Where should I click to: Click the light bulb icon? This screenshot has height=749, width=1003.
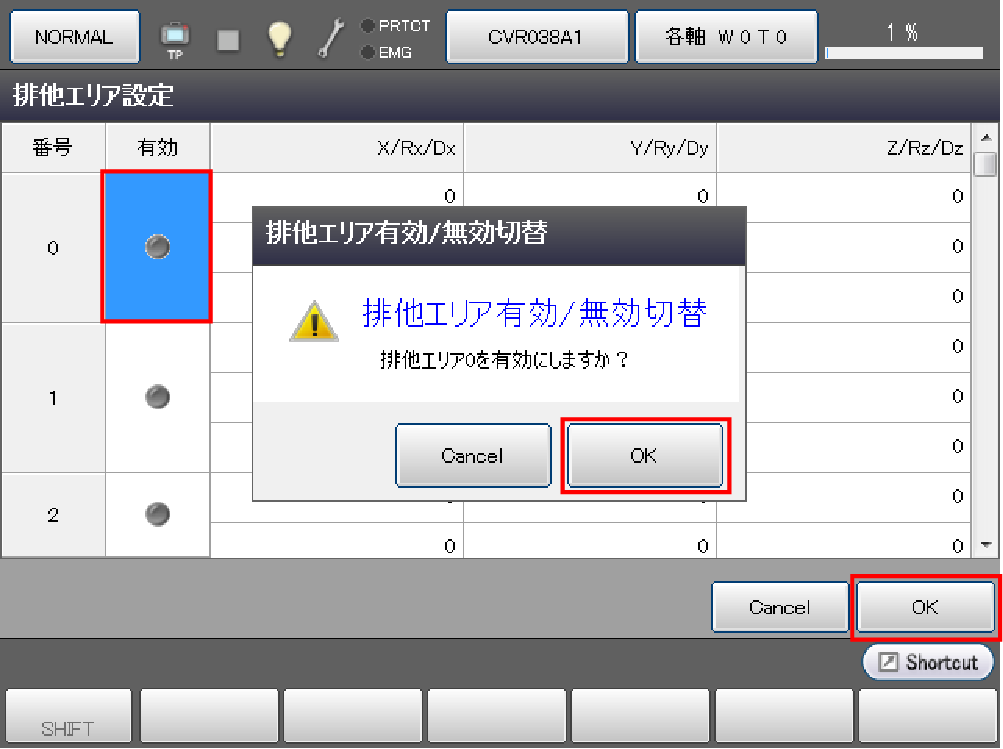pos(280,38)
